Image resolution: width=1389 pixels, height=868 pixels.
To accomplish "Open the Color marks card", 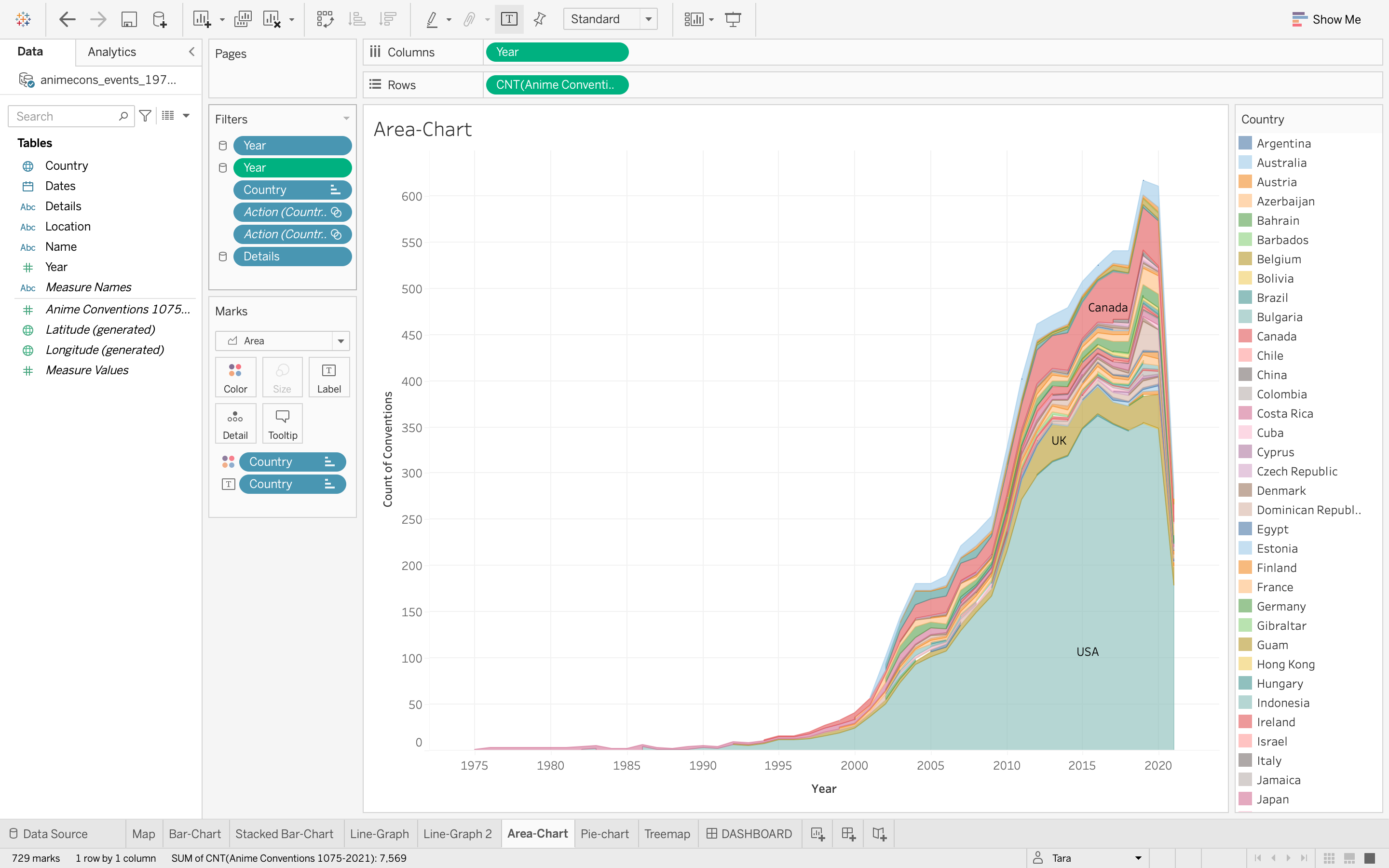I will tap(235, 377).
